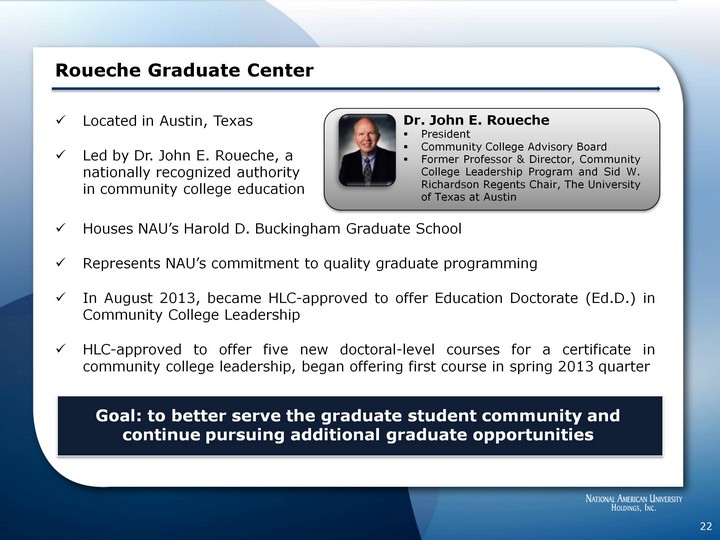Select the President bullet in profile card

pos(445,134)
